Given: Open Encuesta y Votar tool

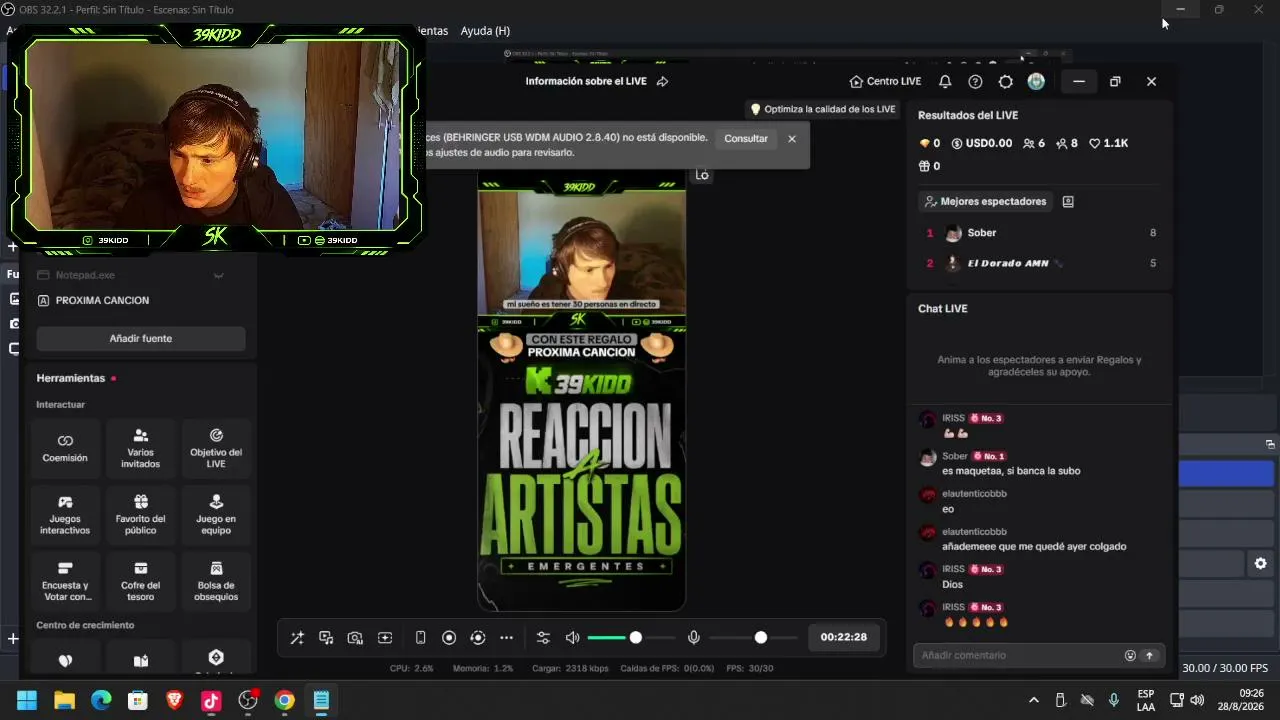Looking at the screenshot, I should point(65,582).
